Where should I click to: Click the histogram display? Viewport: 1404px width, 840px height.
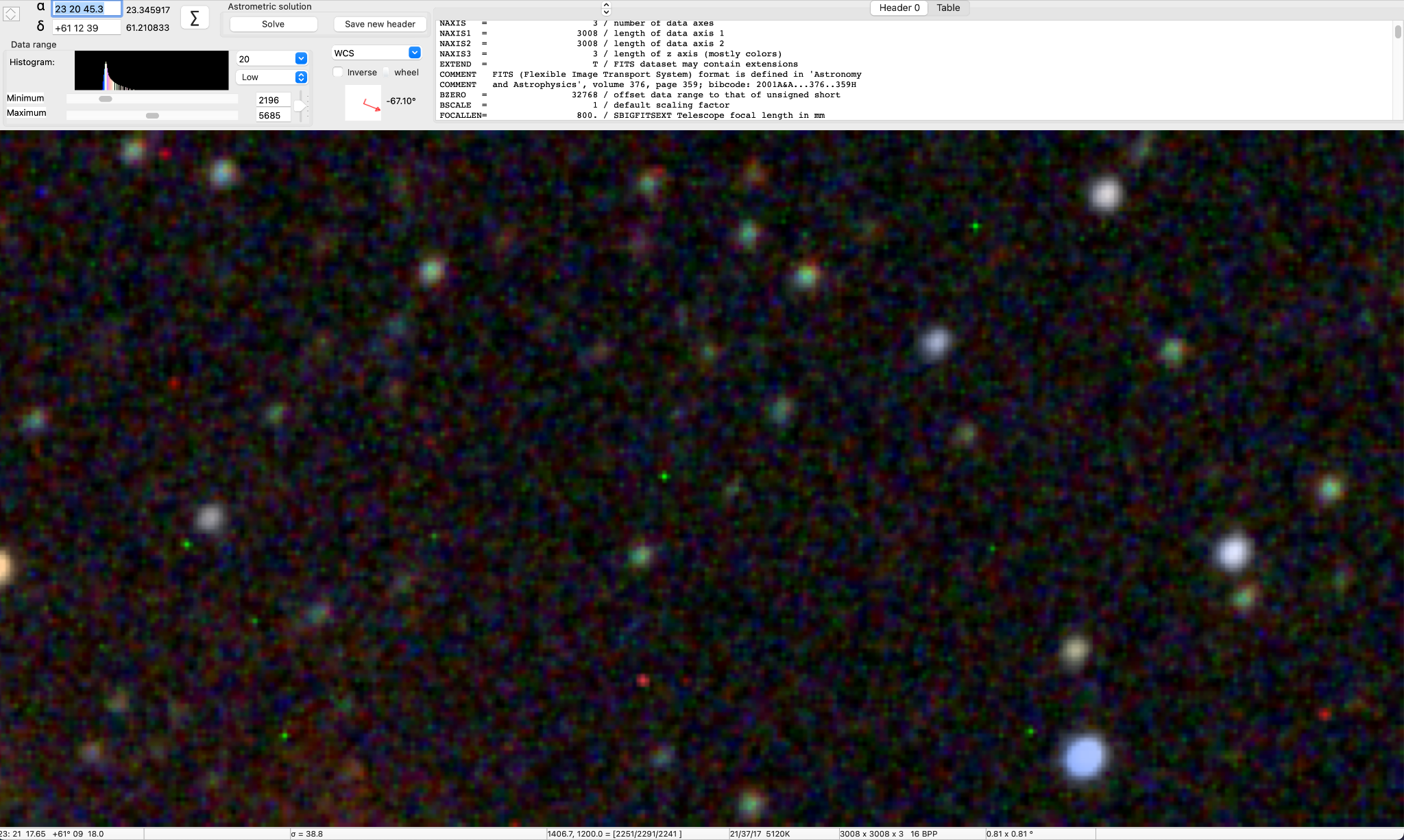(152, 71)
